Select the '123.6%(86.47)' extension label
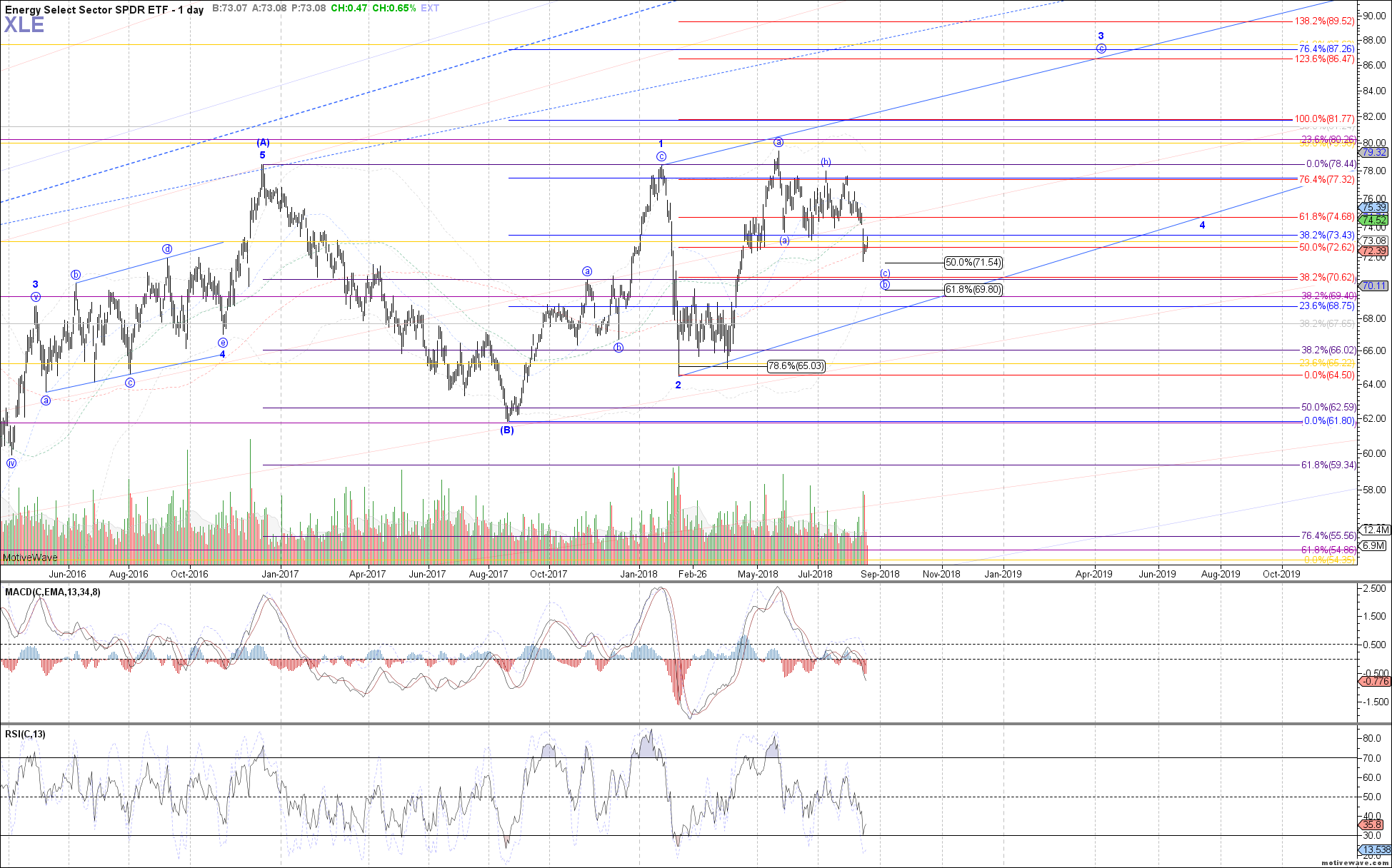 pyautogui.click(x=1325, y=59)
